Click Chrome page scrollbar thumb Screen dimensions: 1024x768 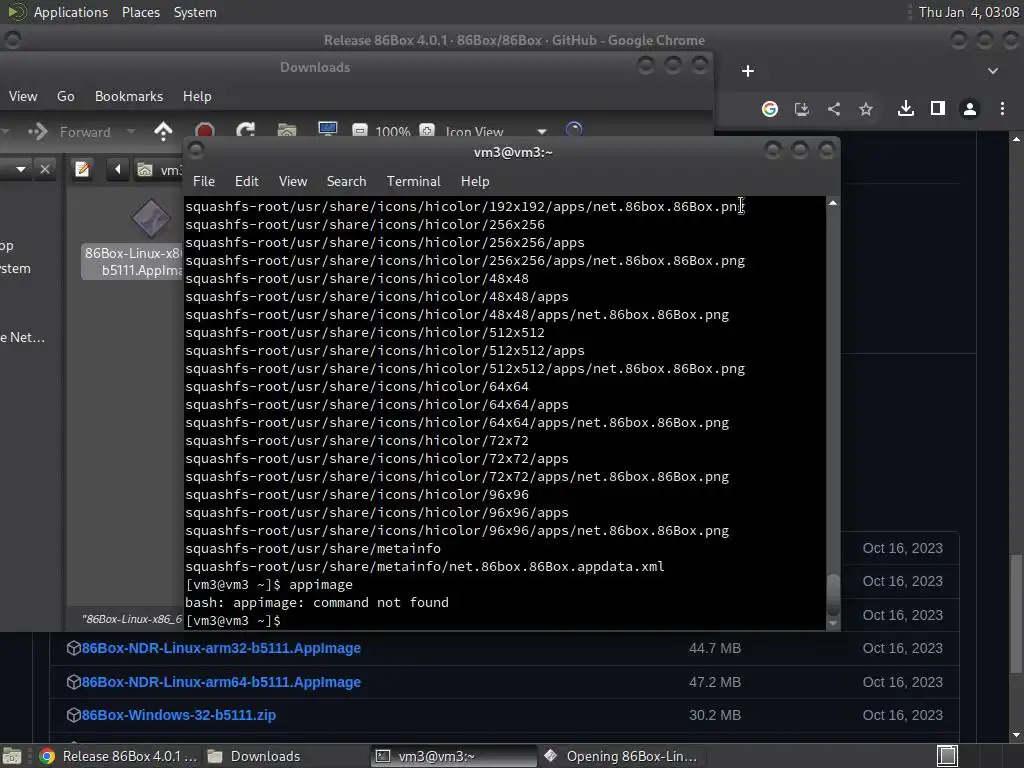click(1016, 614)
